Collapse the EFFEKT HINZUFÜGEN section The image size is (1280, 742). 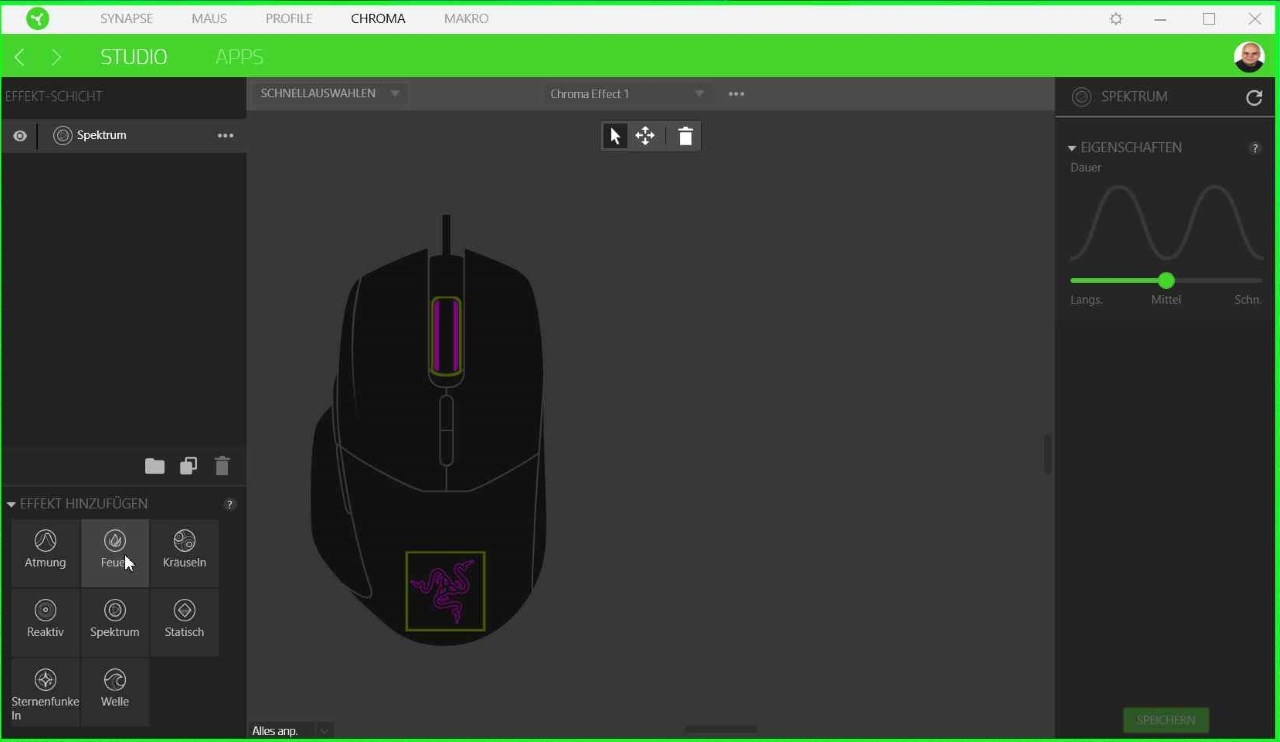click(x=11, y=504)
